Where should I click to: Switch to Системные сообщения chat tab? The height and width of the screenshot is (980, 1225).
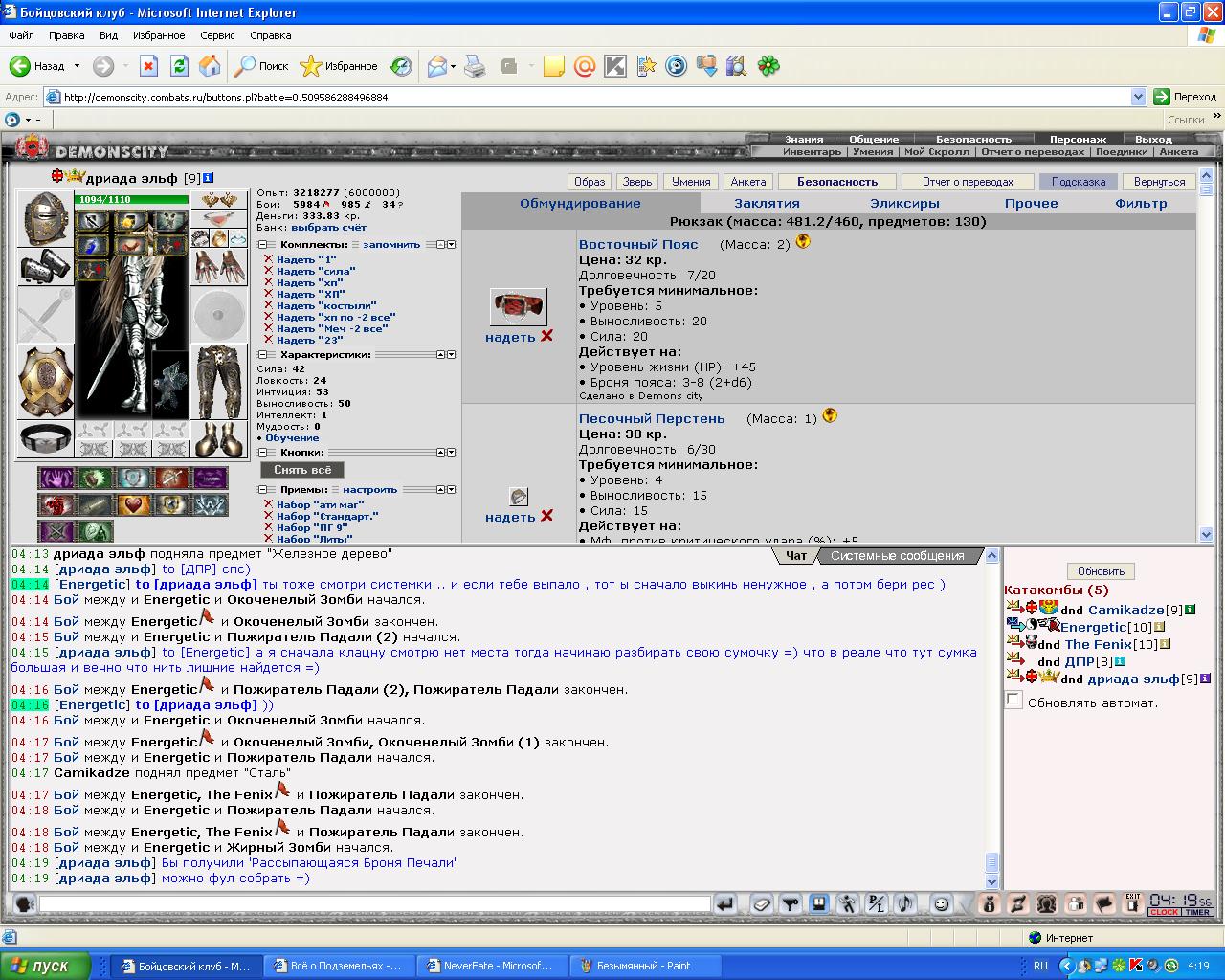(x=897, y=556)
